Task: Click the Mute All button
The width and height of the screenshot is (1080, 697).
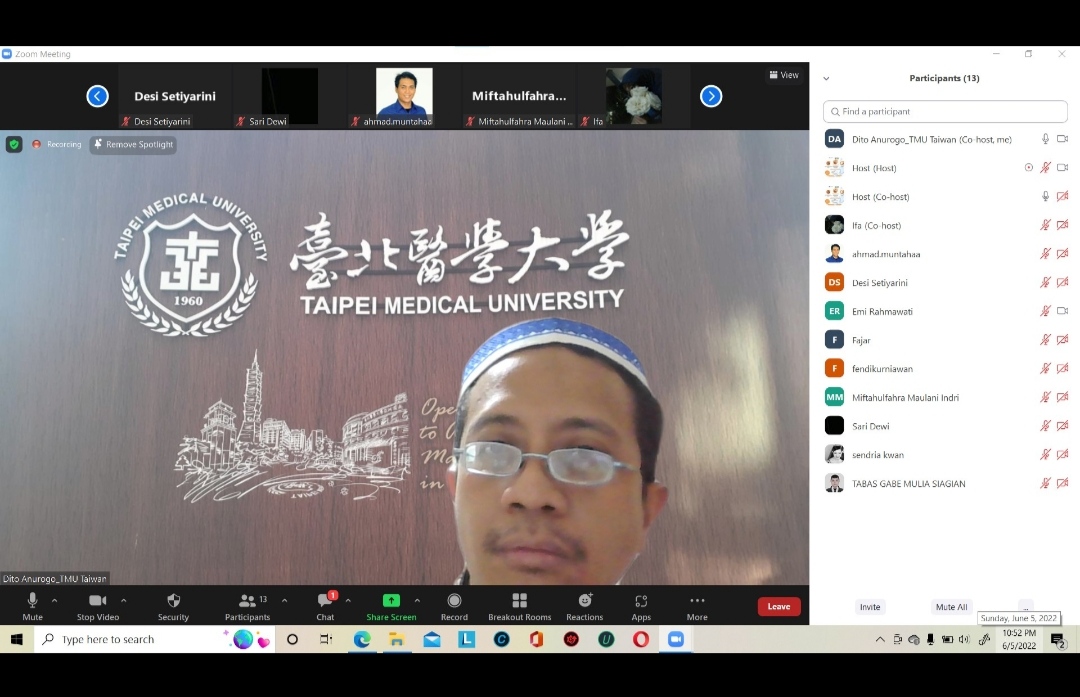Action: pos(951,607)
